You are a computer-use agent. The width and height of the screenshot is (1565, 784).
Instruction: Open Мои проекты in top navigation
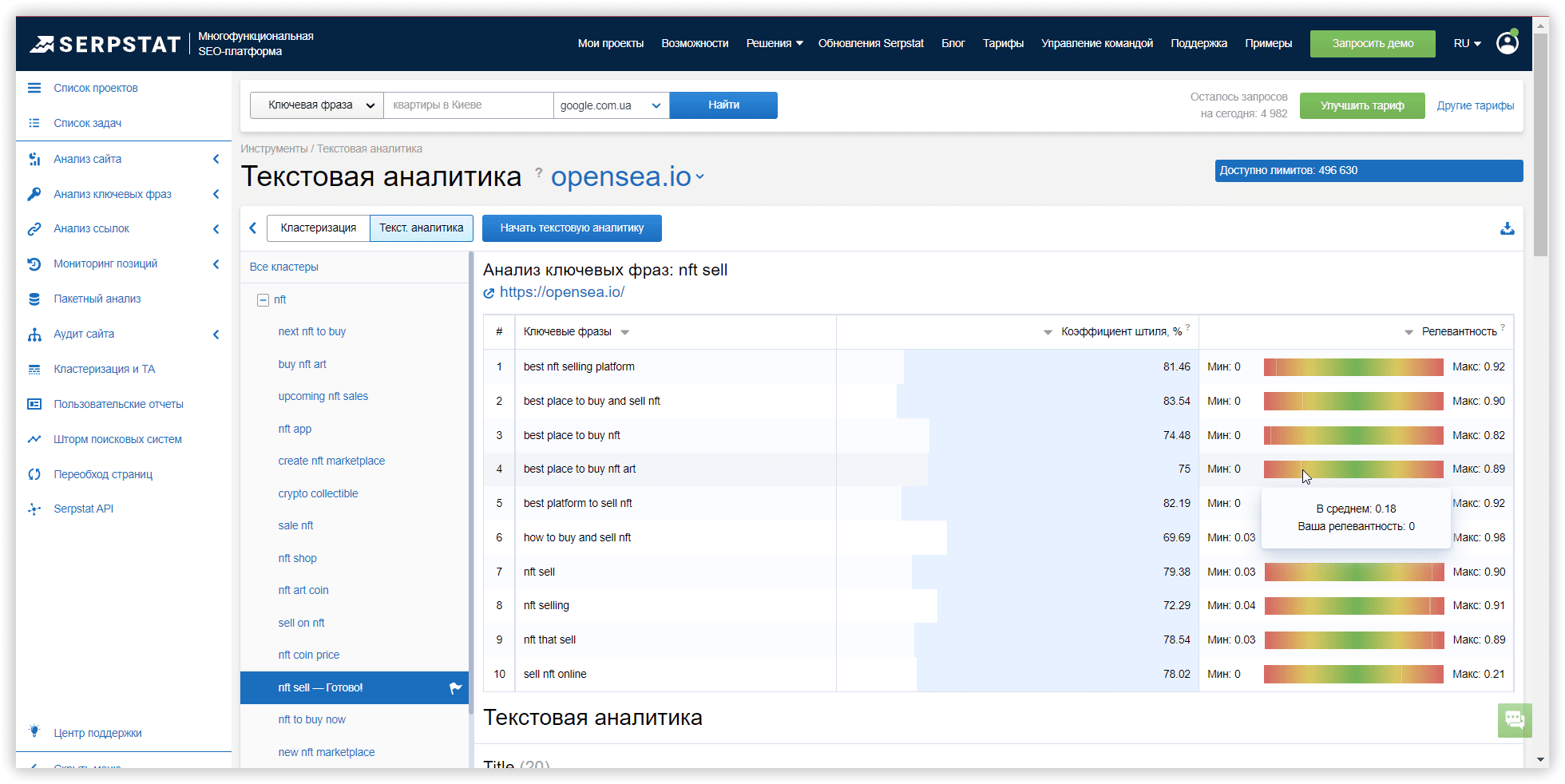pyautogui.click(x=611, y=43)
